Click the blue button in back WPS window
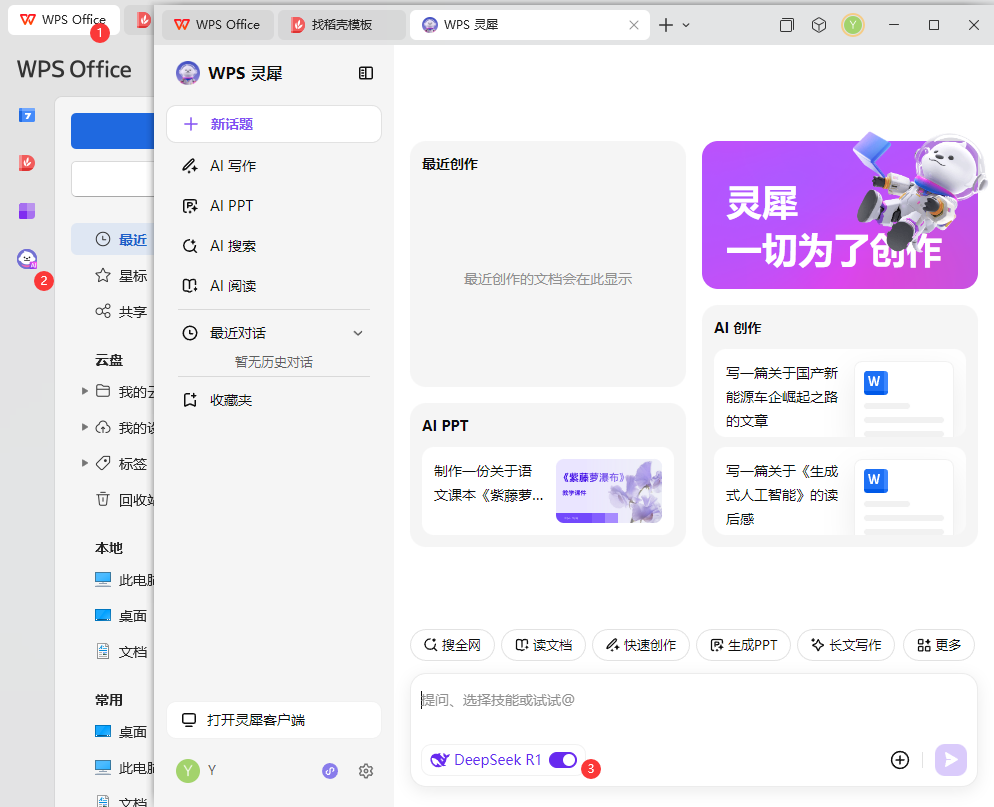Screen dimensions: 994x807 point(112,131)
